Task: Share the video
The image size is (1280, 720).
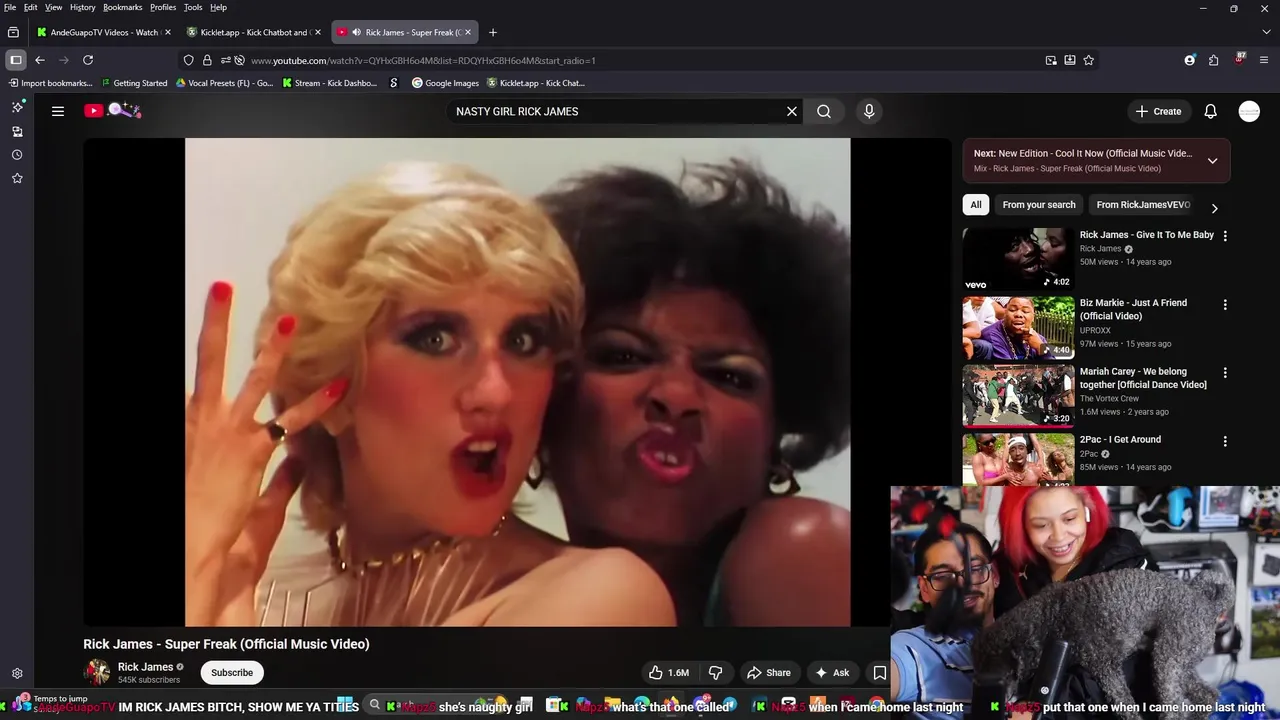Action: coord(769,673)
